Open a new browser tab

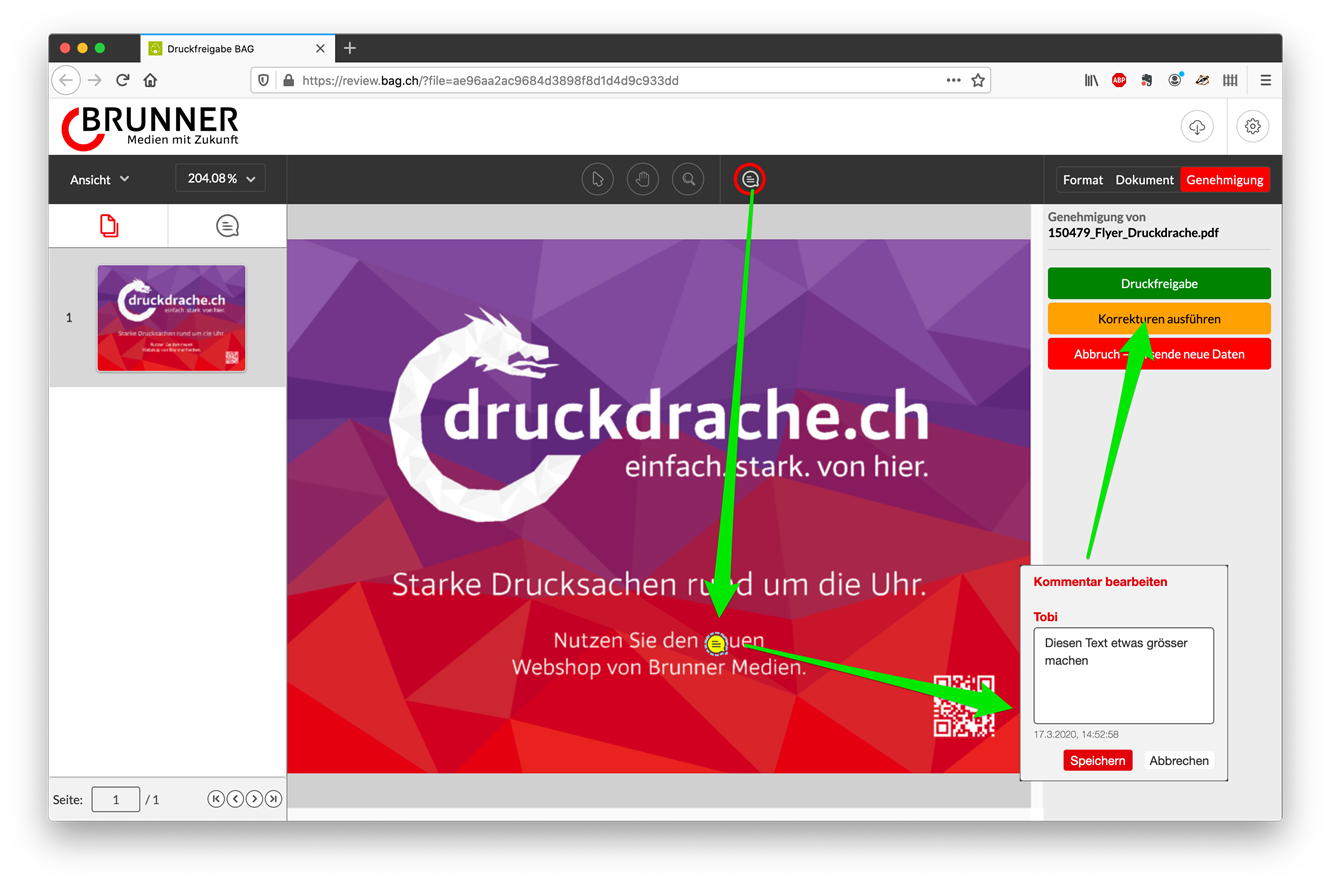[349, 48]
